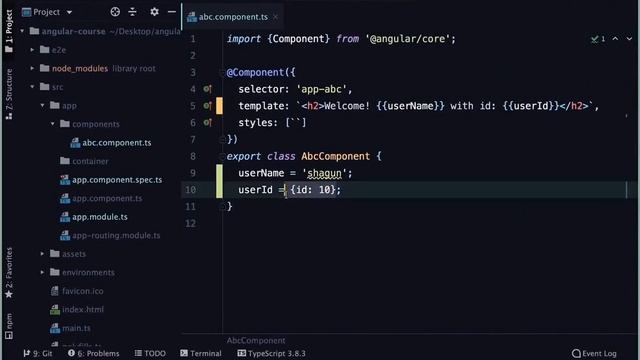
Task: Select the container folder
Action: (x=90, y=161)
